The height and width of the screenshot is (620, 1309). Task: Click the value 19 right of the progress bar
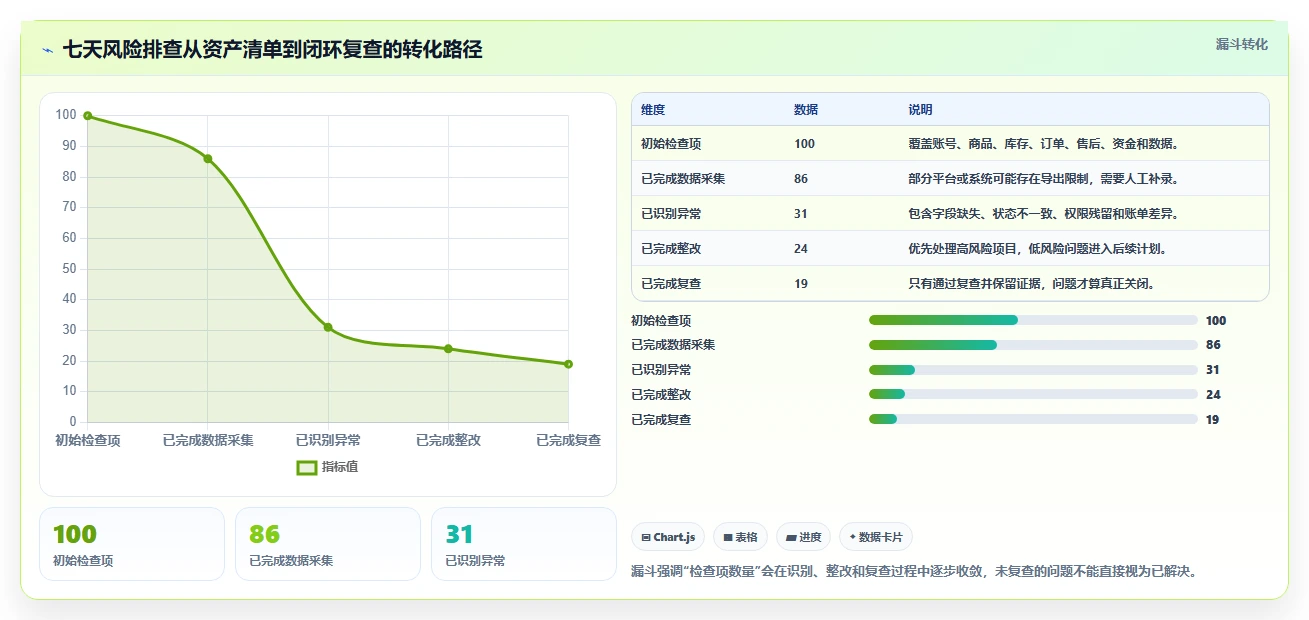(1212, 420)
